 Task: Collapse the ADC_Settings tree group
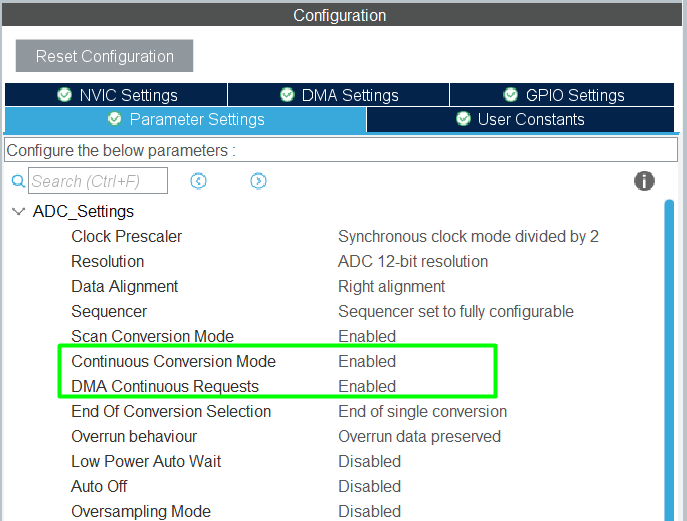[x=18, y=212]
